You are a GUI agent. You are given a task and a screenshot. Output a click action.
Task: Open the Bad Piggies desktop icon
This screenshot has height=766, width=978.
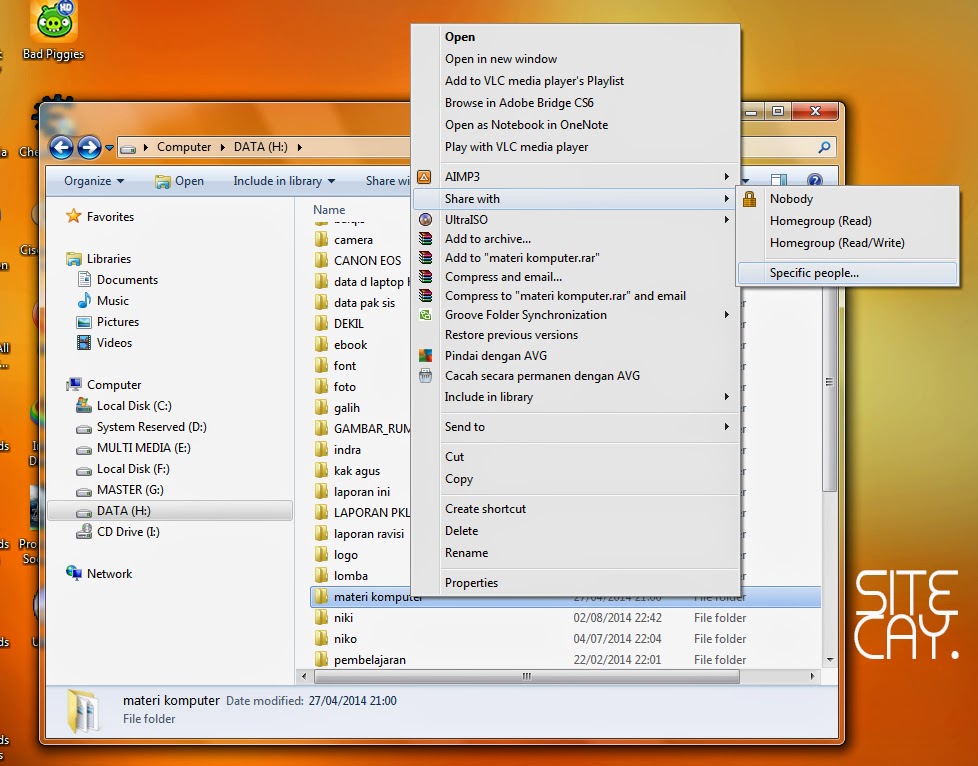coord(54,30)
